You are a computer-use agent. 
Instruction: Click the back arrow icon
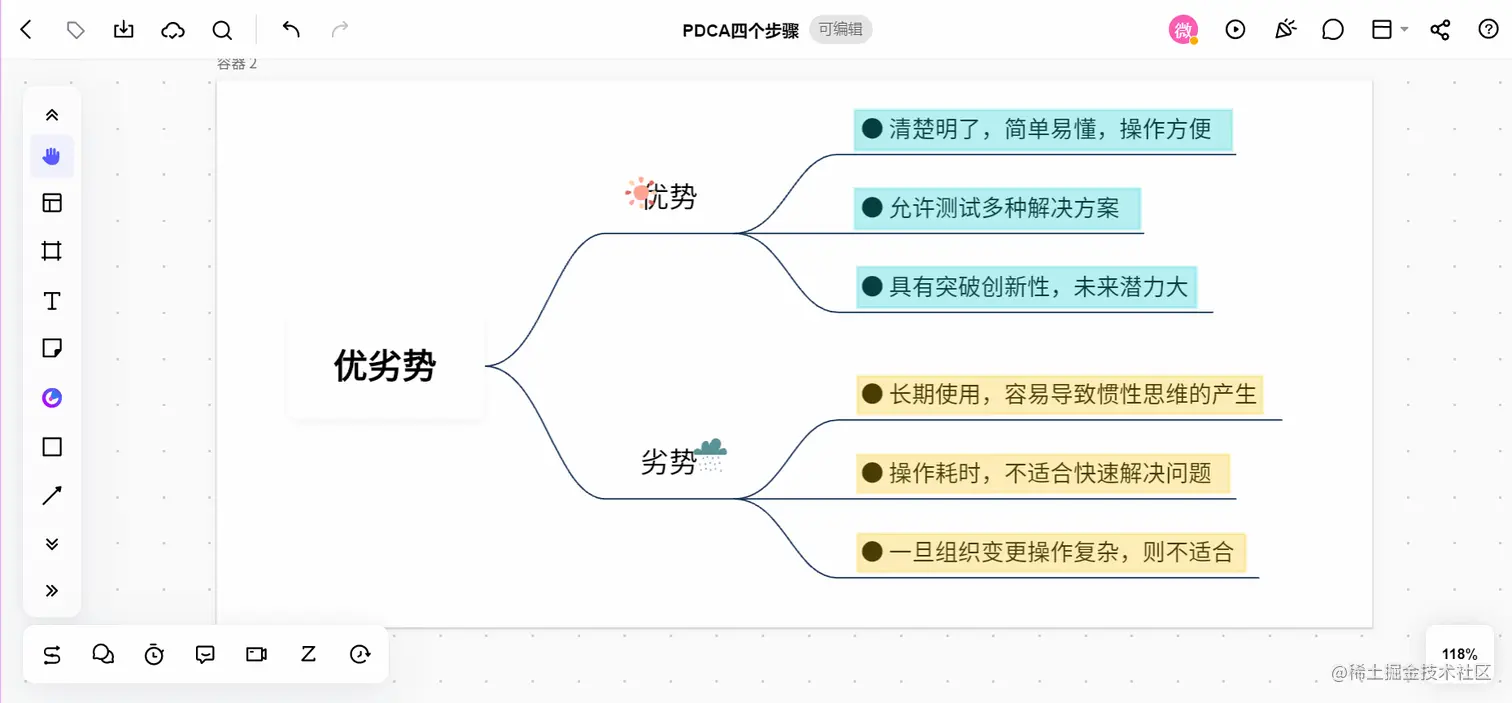(26, 30)
